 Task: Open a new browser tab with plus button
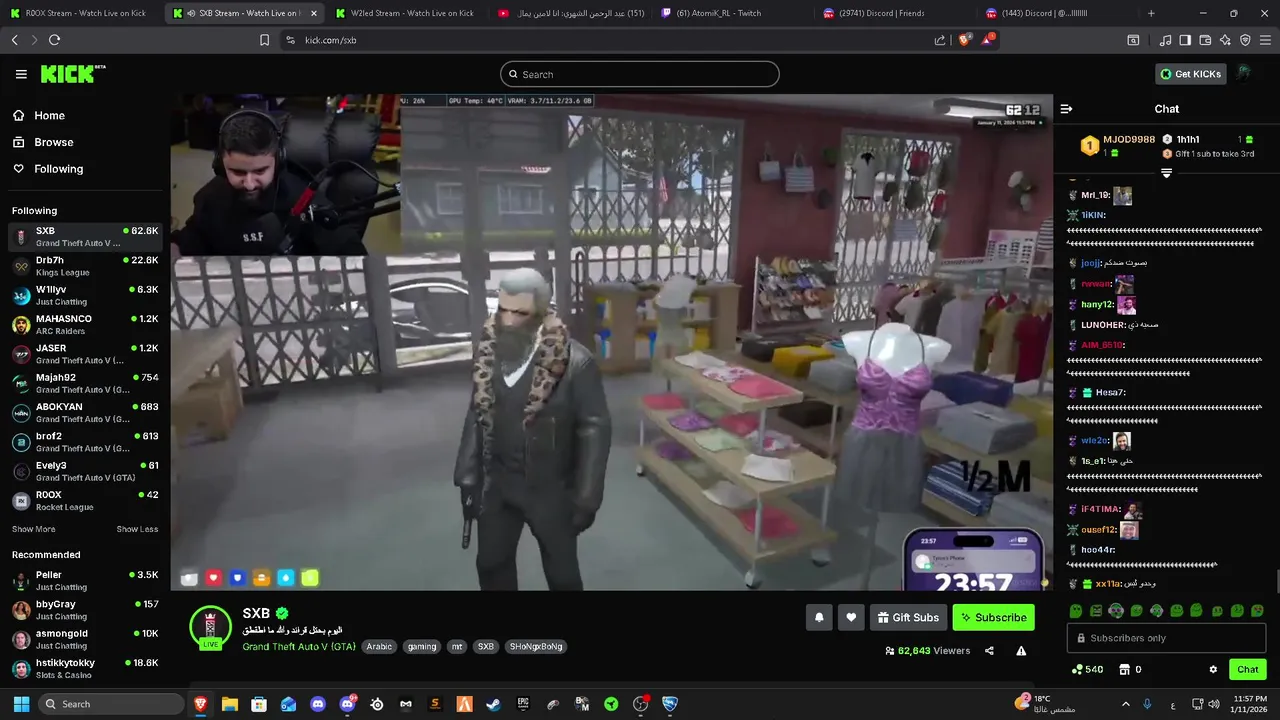click(x=1151, y=13)
